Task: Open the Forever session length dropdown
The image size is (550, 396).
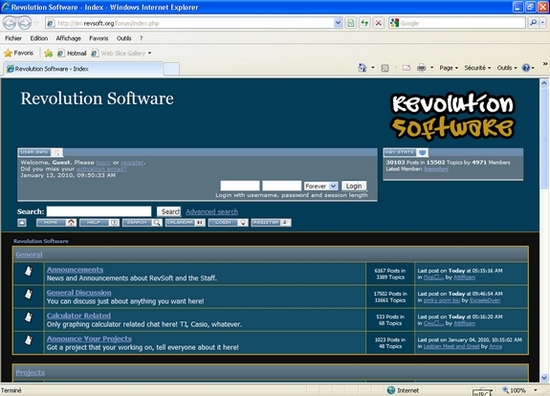Action: (321, 186)
